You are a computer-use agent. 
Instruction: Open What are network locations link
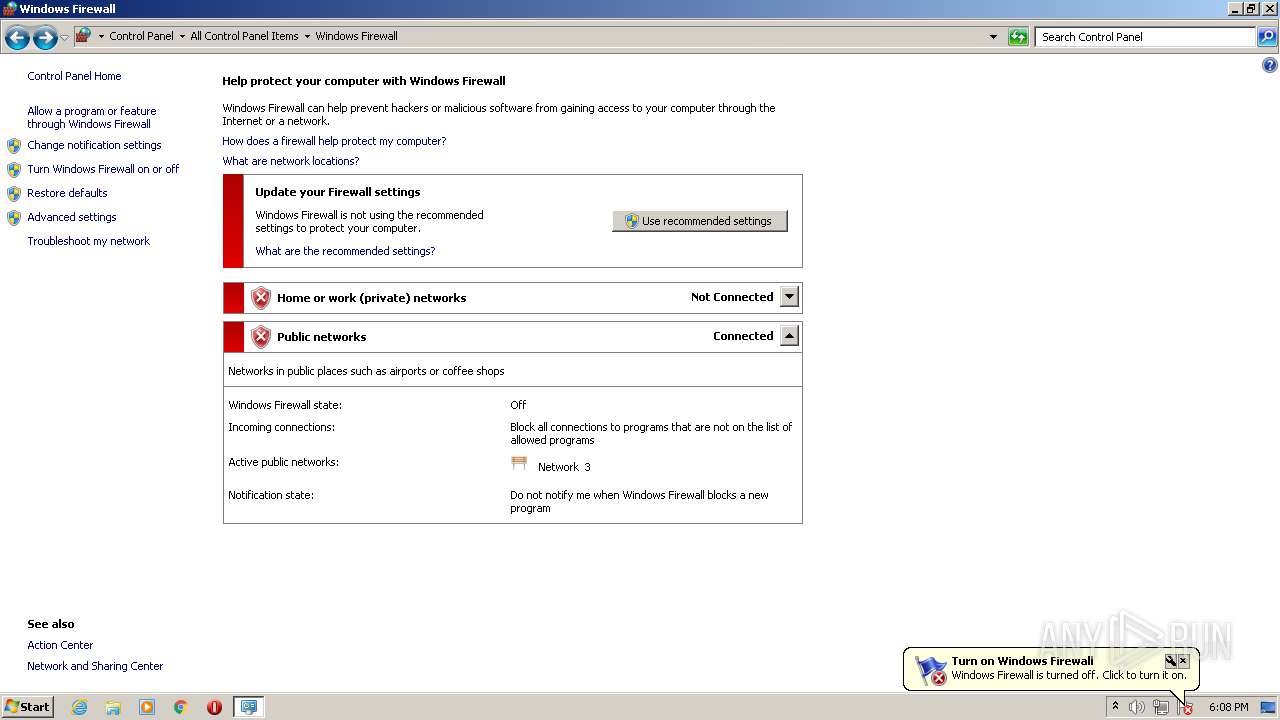tap(290, 161)
